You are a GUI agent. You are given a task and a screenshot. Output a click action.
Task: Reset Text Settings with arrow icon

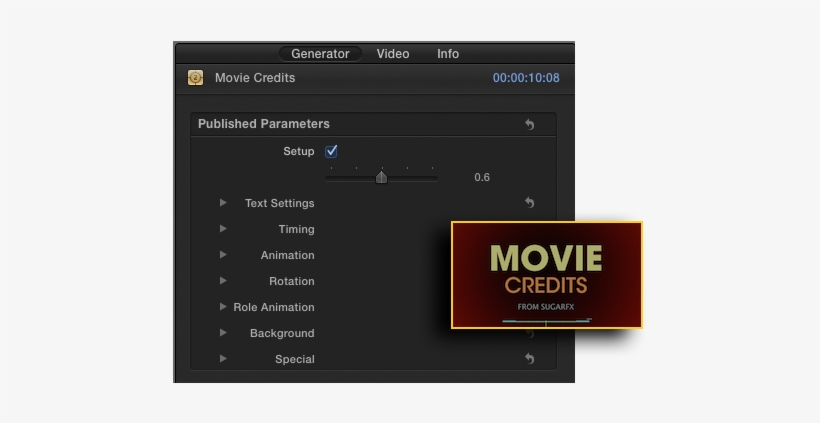point(530,202)
